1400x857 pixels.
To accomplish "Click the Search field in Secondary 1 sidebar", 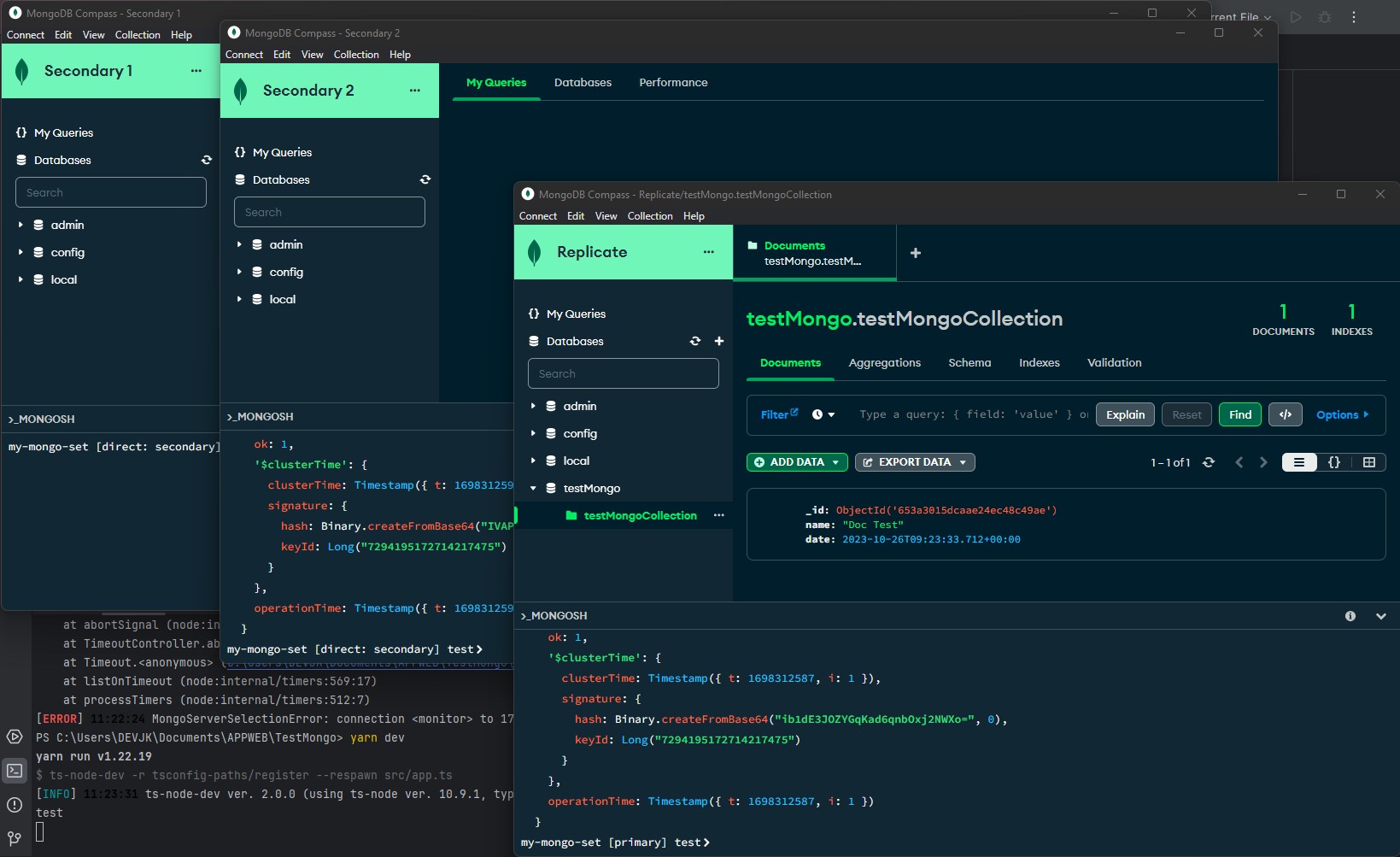I will point(111,192).
